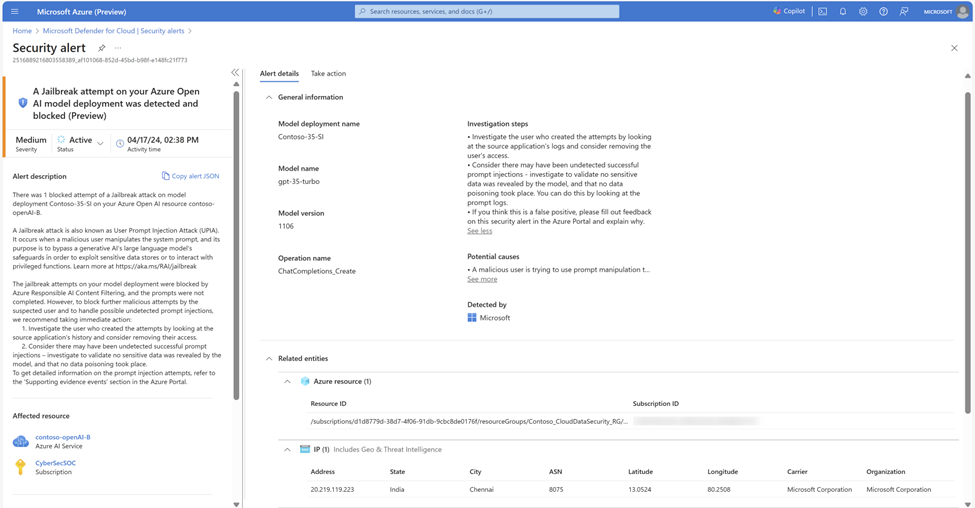Open Copilot from the top bar

click(x=789, y=11)
